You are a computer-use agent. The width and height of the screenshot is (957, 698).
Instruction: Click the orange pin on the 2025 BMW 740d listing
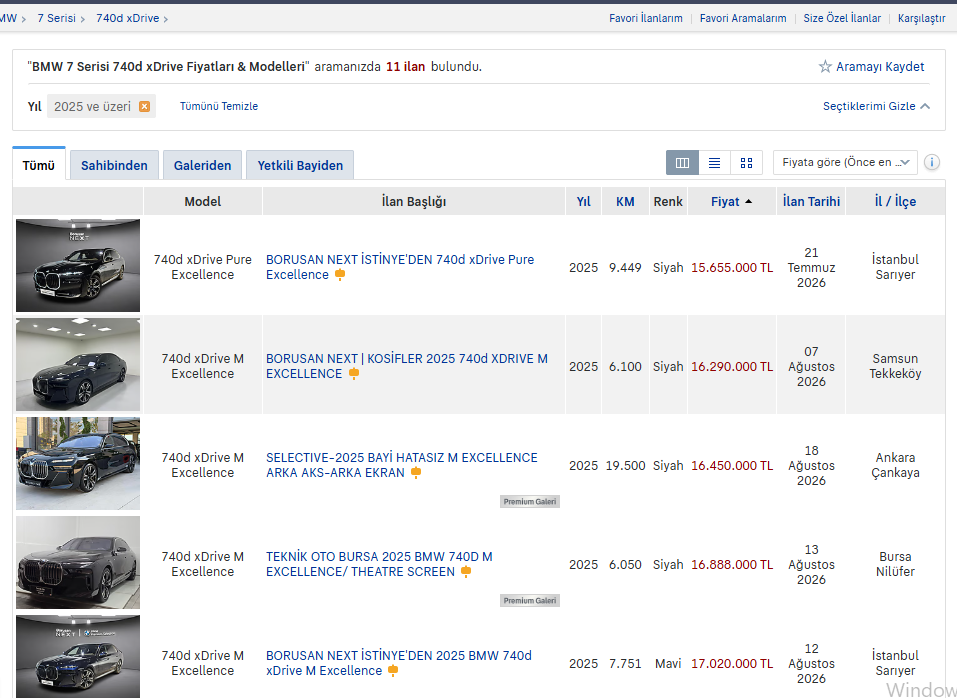[x=393, y=671]
